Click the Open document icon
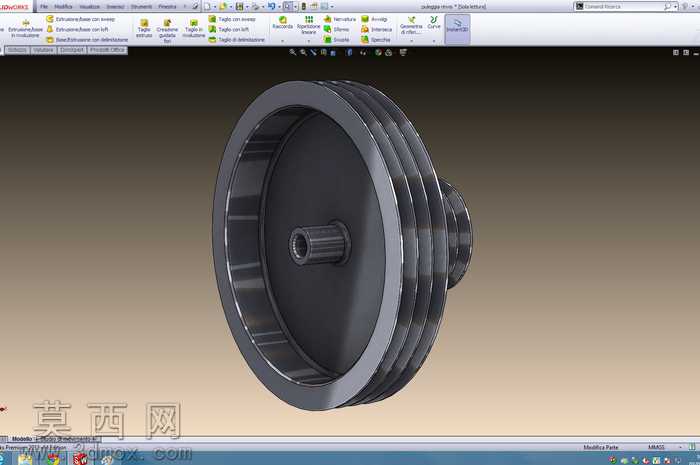This screenshot has height=465, width=700. click(x=223, y=7)
